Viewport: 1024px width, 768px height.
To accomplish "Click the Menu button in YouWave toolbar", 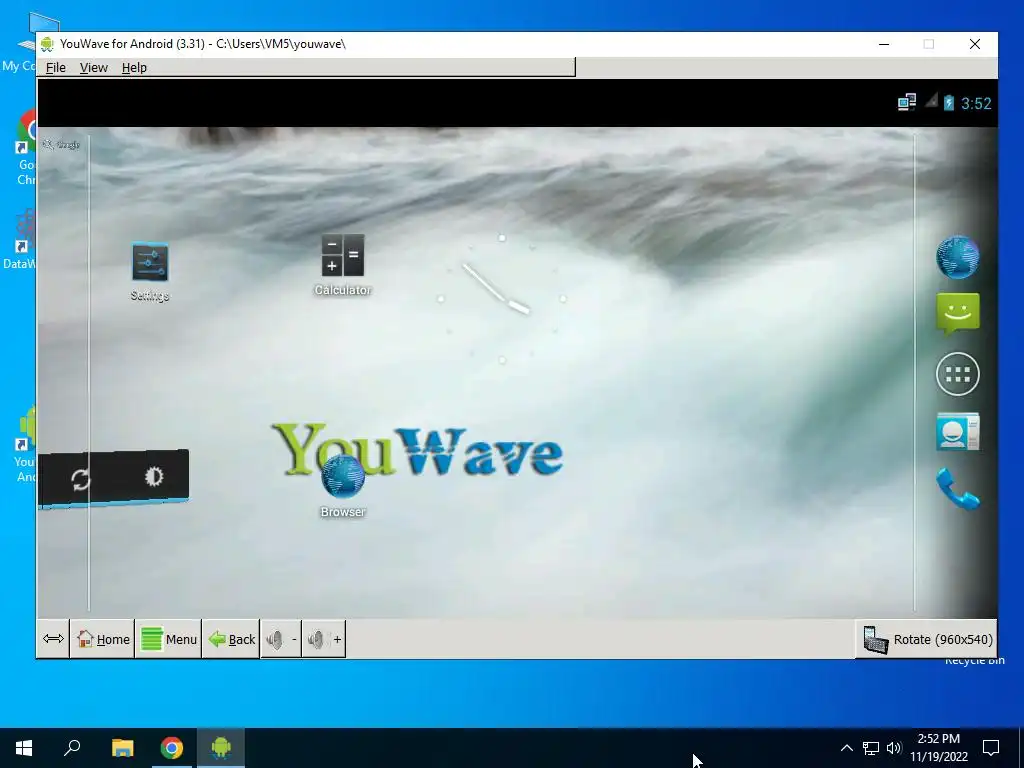I will [x=168, y=639].
